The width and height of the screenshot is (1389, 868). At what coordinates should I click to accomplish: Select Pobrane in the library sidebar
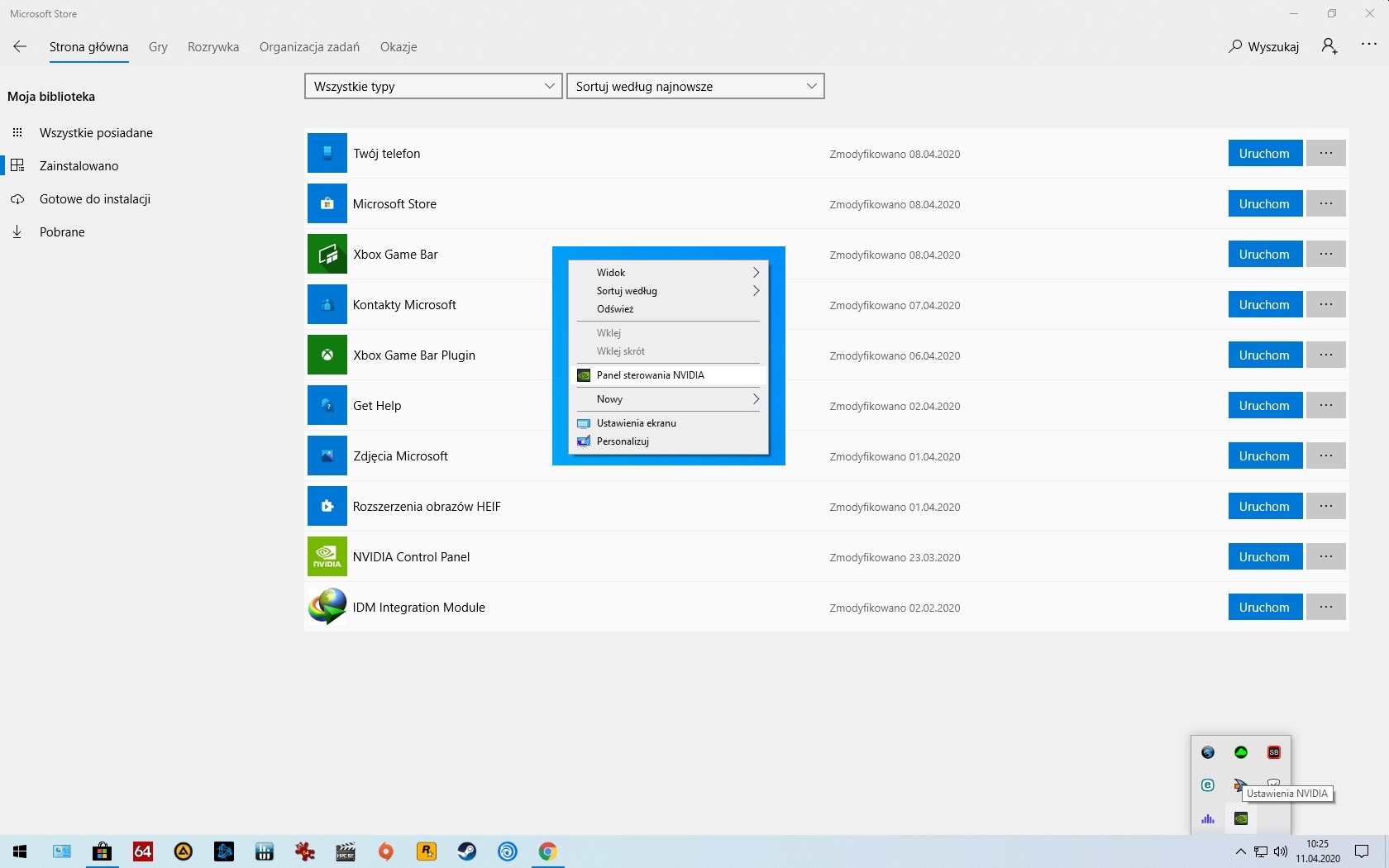coord(62,231)
